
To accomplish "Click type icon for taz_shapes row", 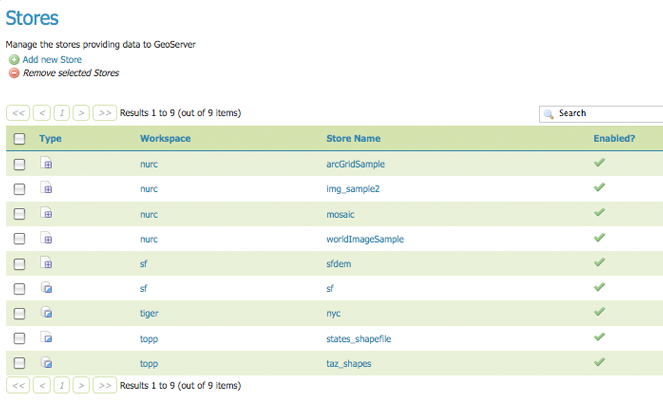I will (47, 363).
